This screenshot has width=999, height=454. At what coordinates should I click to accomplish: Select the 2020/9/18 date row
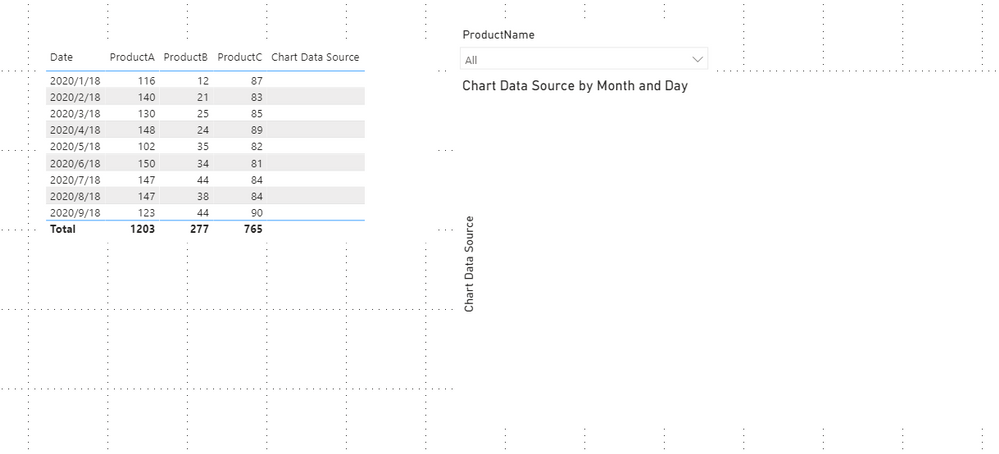(x=205, y=213)
